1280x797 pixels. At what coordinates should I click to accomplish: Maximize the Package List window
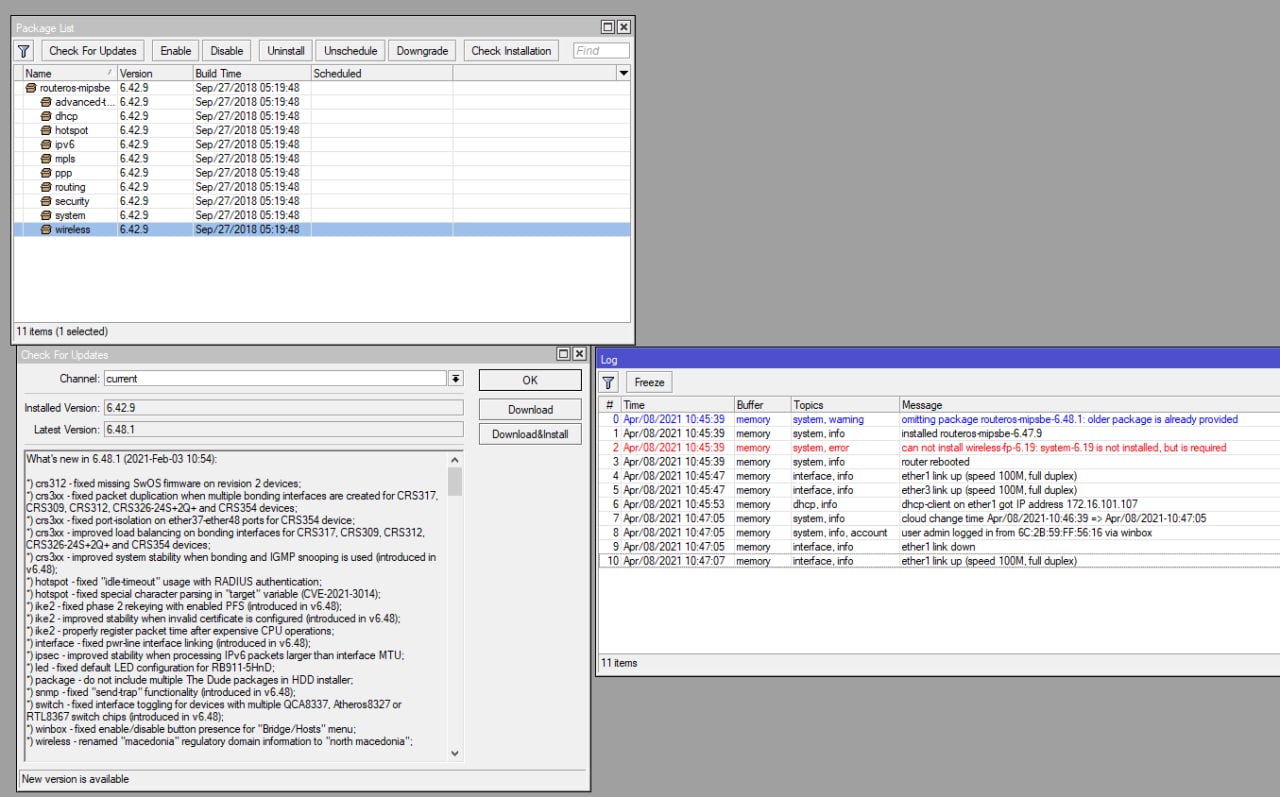[608, 27]
